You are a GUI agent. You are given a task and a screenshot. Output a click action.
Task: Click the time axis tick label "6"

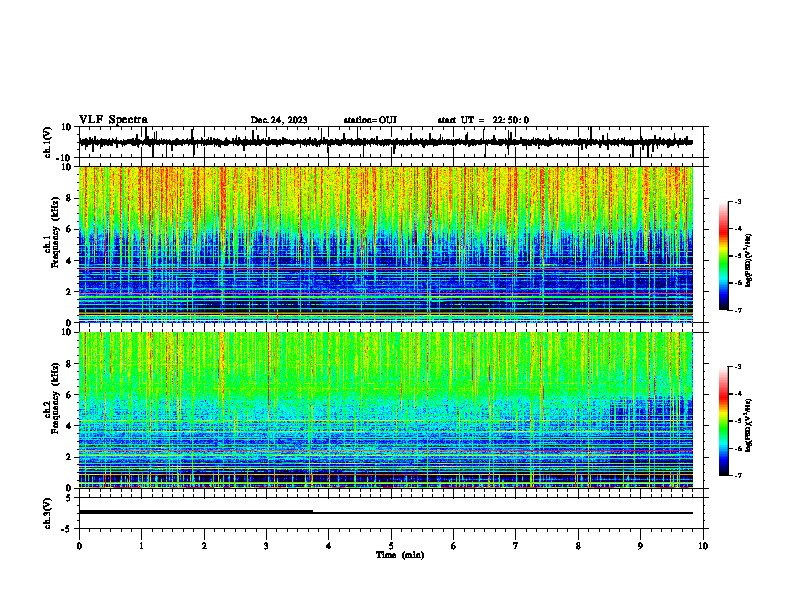454,546
